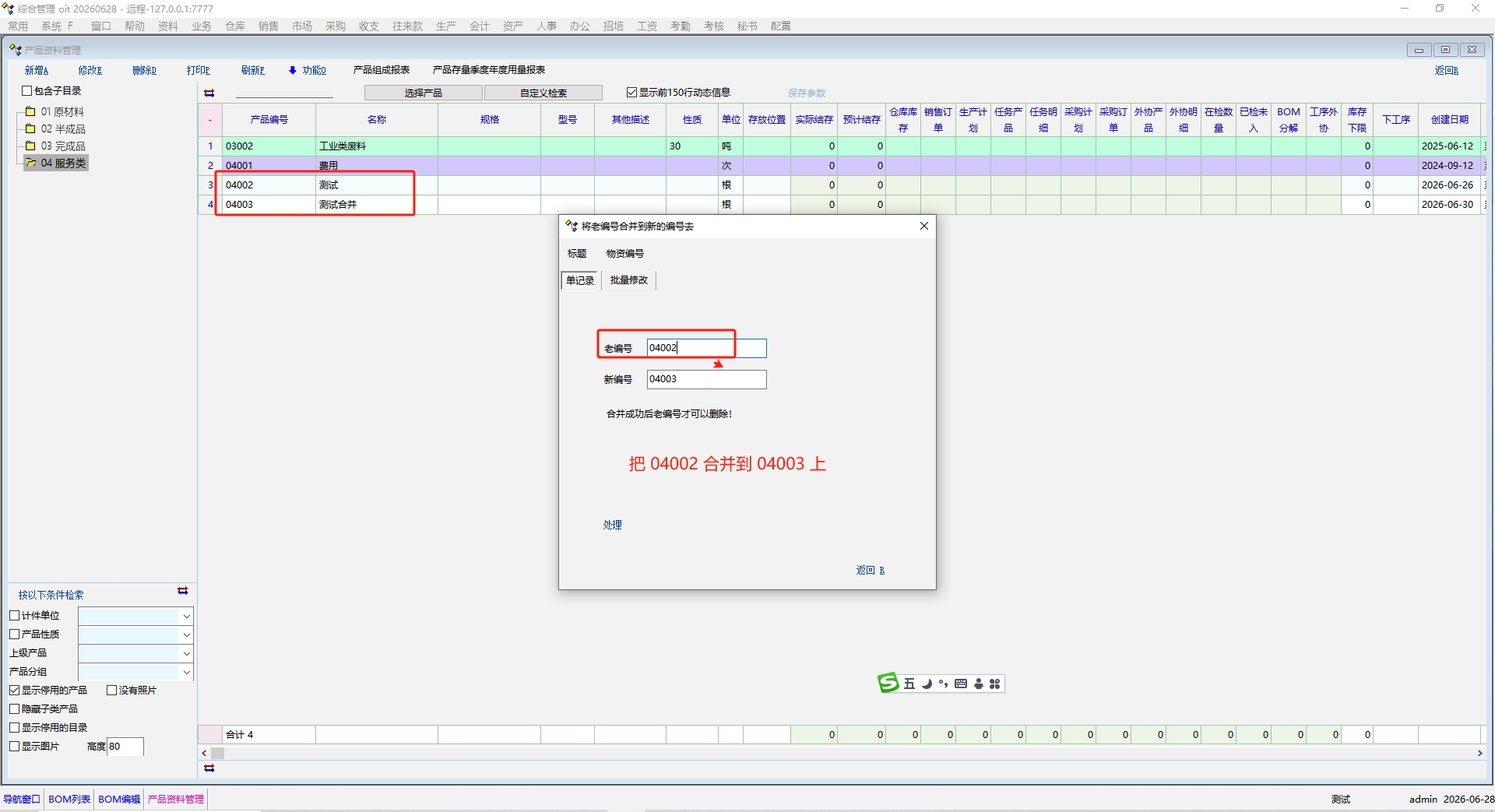Click the 保存参数 link
Viewport: 1495px width, 812px height.
[x=807, y=93]
